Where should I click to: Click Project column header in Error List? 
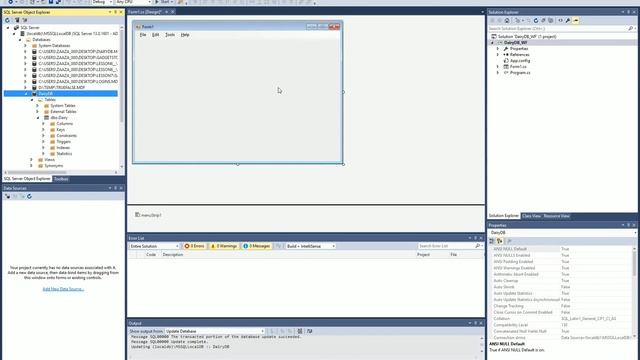coord(423,255)
